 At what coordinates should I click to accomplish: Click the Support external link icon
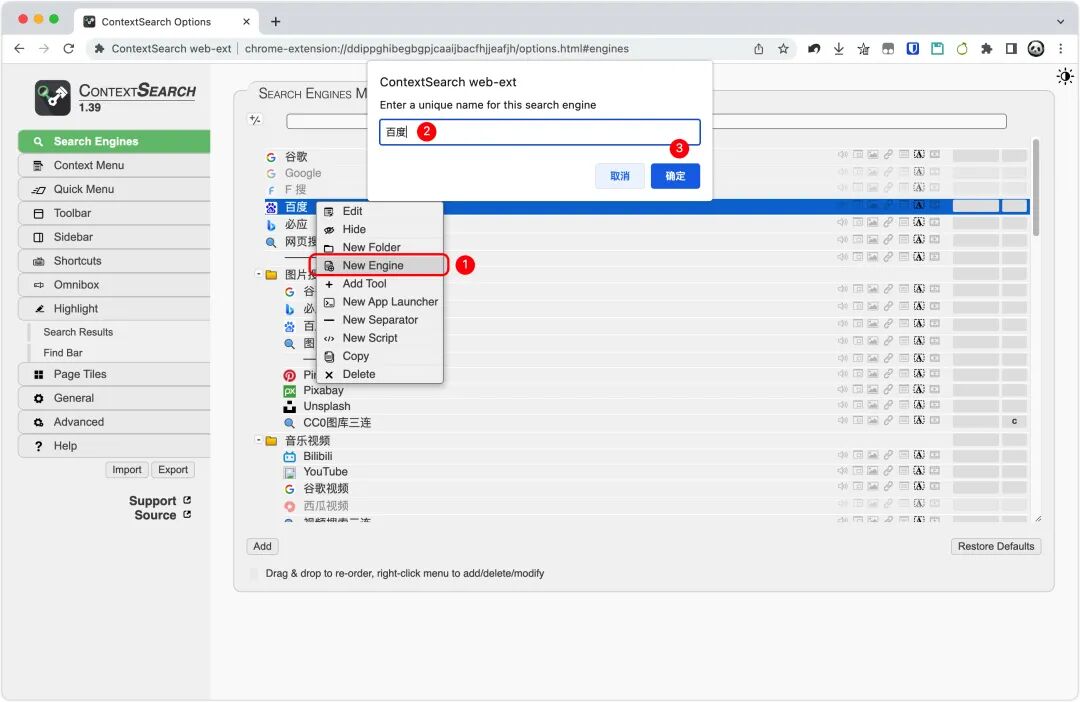pos(187,500)
